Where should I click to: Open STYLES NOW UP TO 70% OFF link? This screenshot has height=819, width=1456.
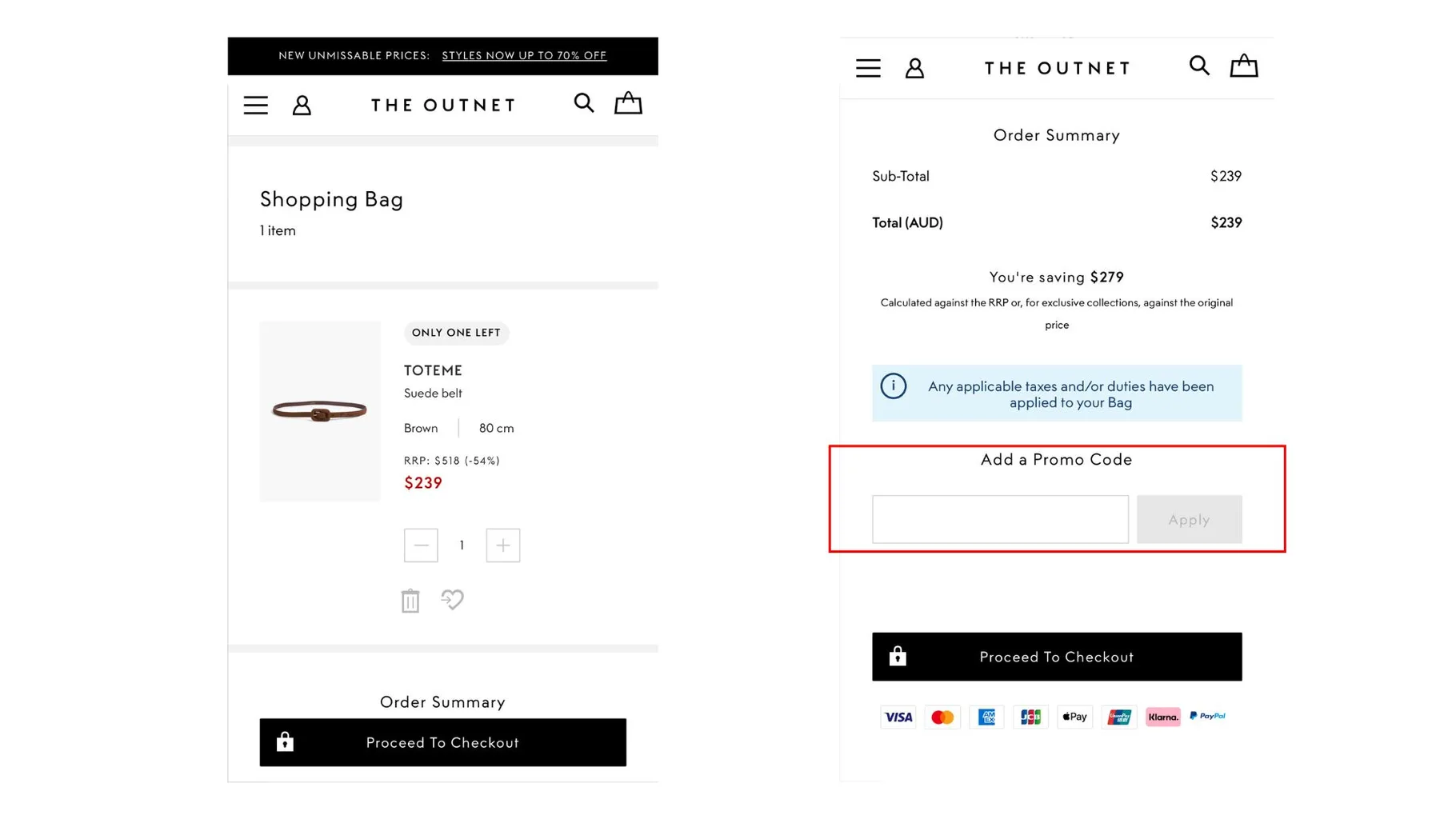pyautogui.click(x=524, y=55)
